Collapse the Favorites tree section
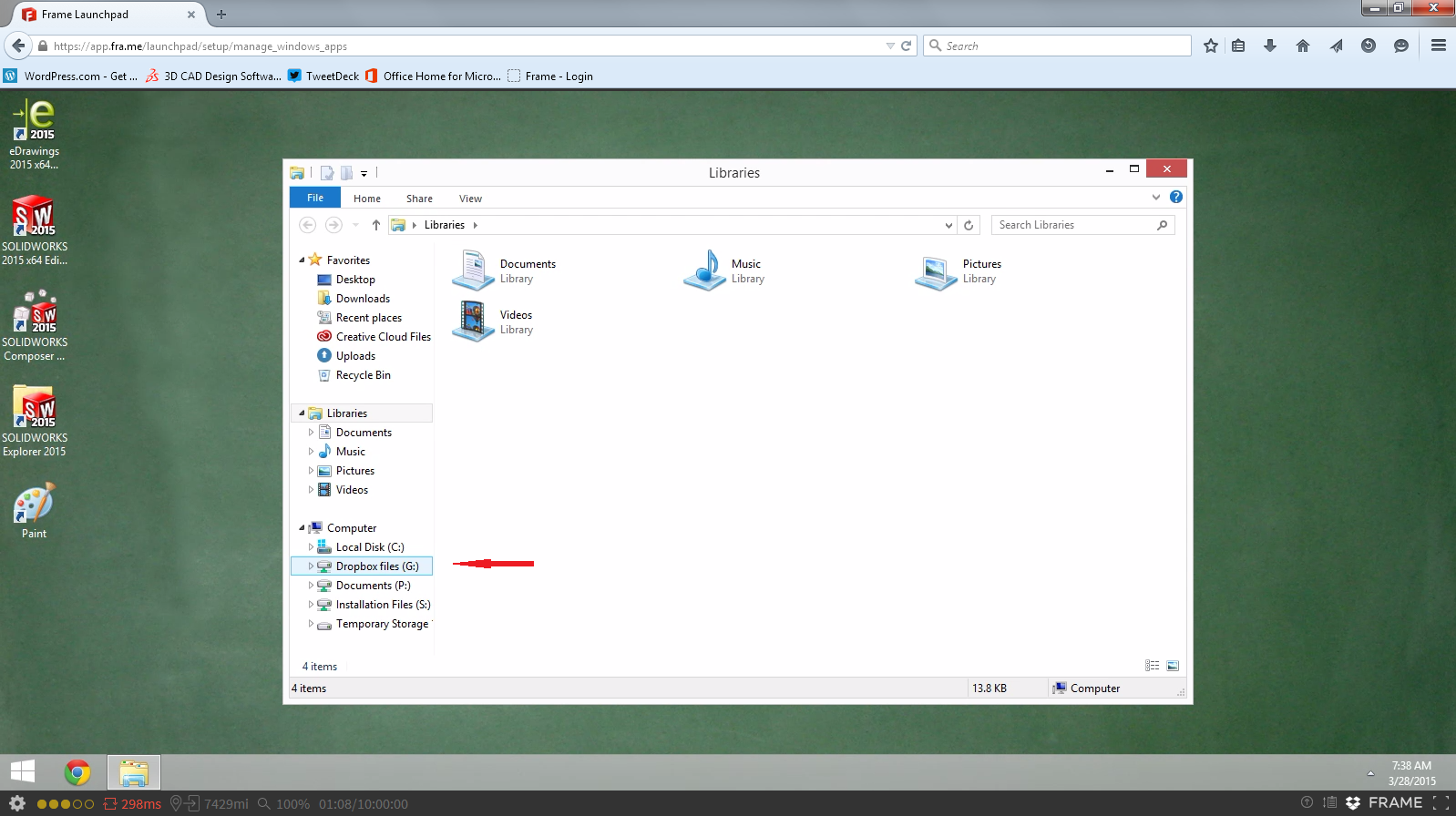Screen dimensions: 1456x816 pos(302,260)
